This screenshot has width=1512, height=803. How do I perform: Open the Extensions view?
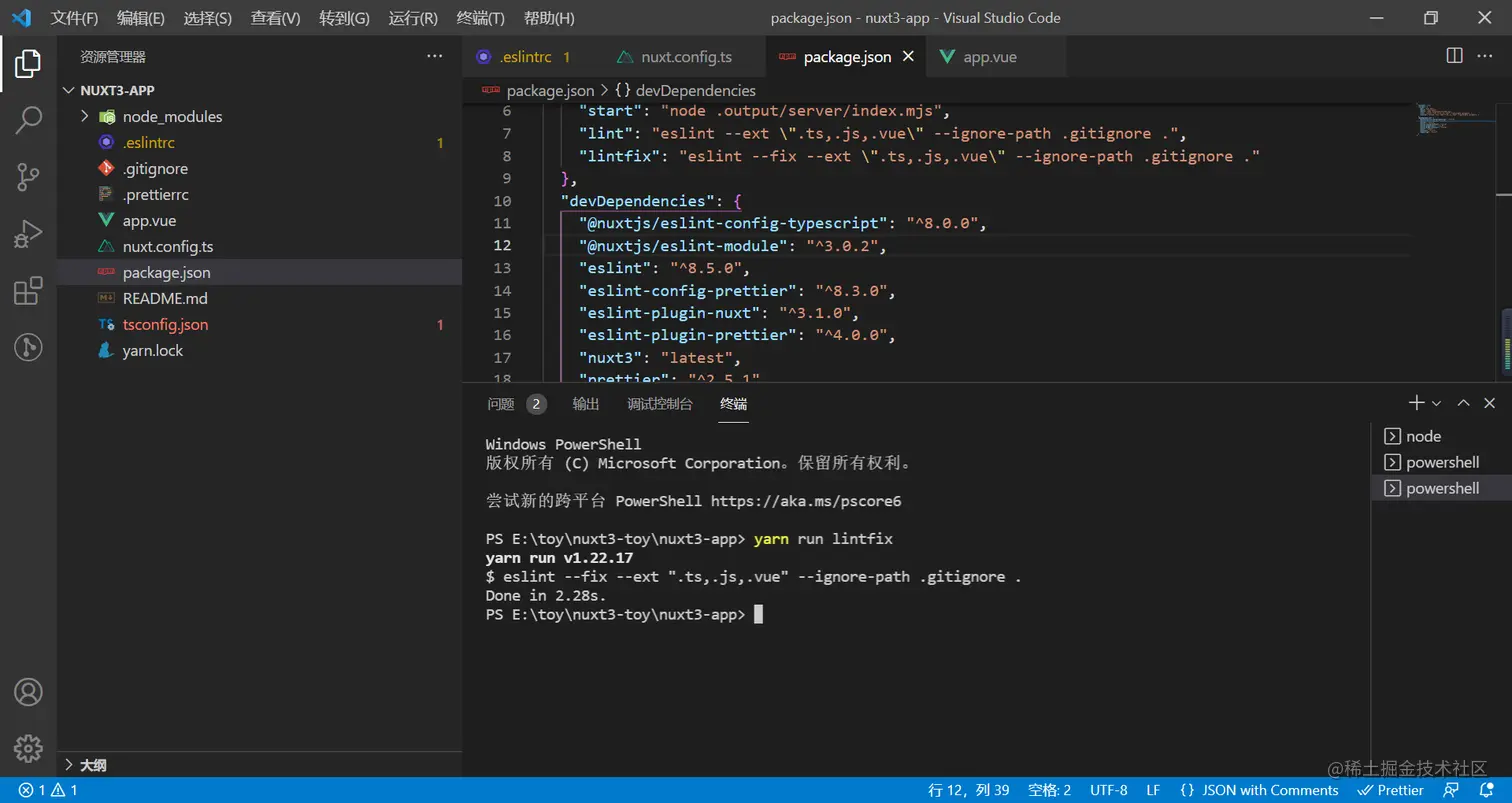tap(28, 291)
